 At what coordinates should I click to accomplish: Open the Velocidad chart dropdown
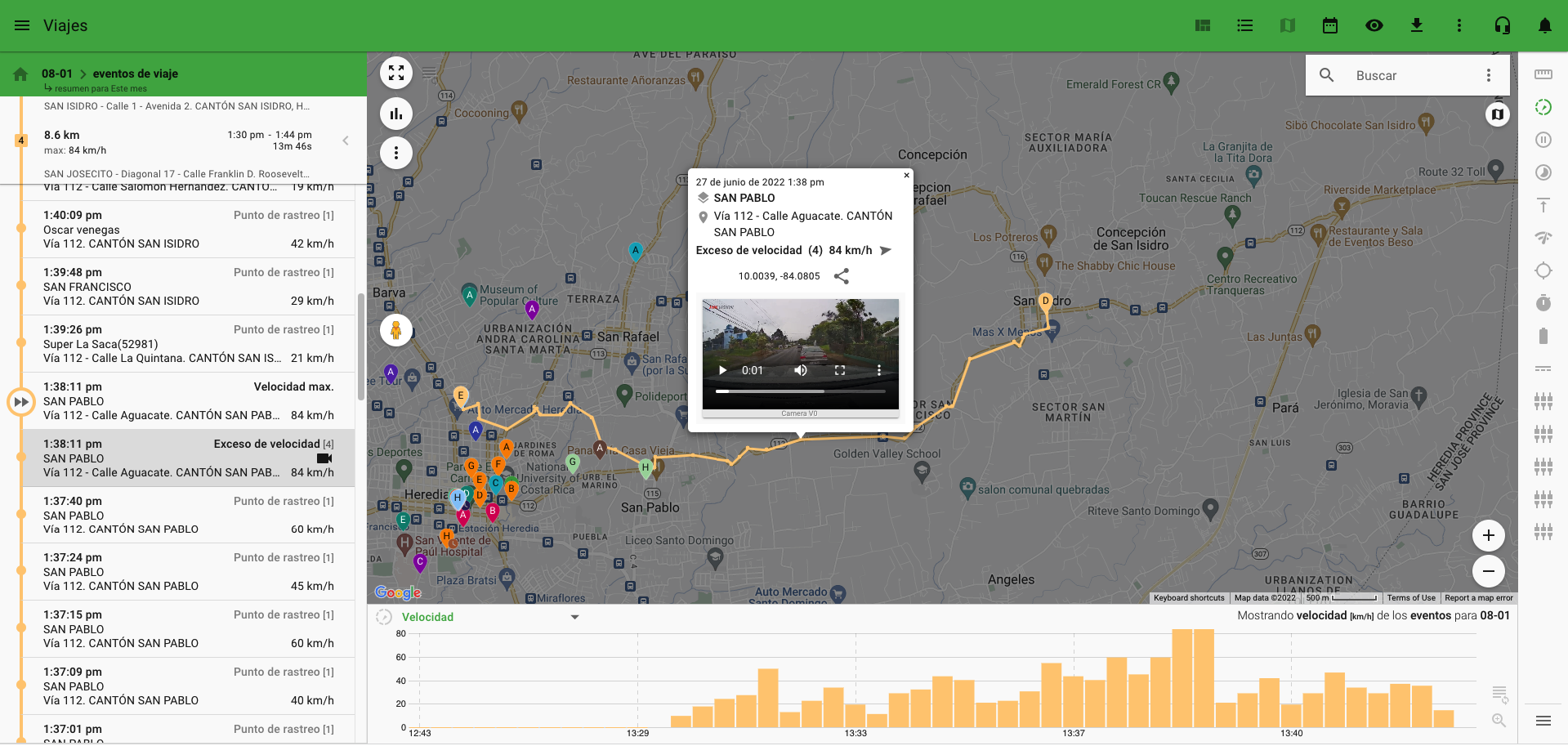tap(574, 617)
